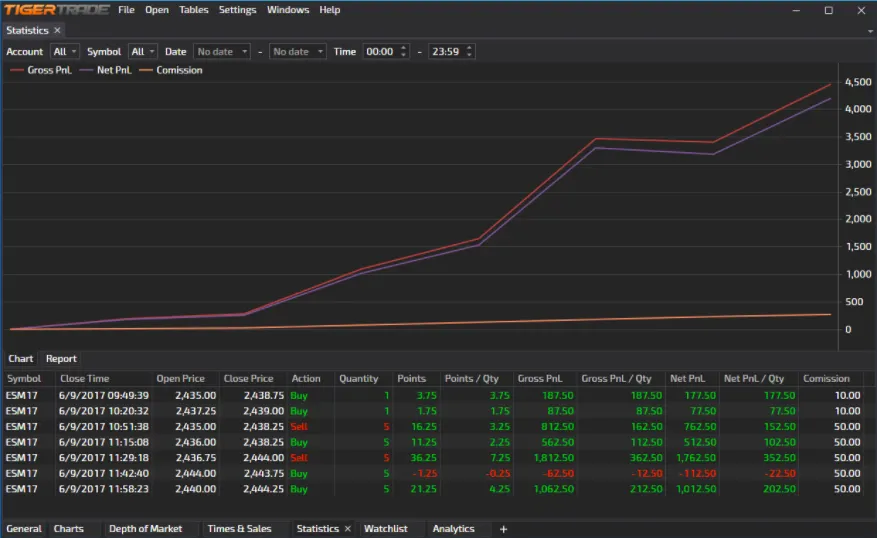Open the File menu
The image size is (877, 538).
126,10
